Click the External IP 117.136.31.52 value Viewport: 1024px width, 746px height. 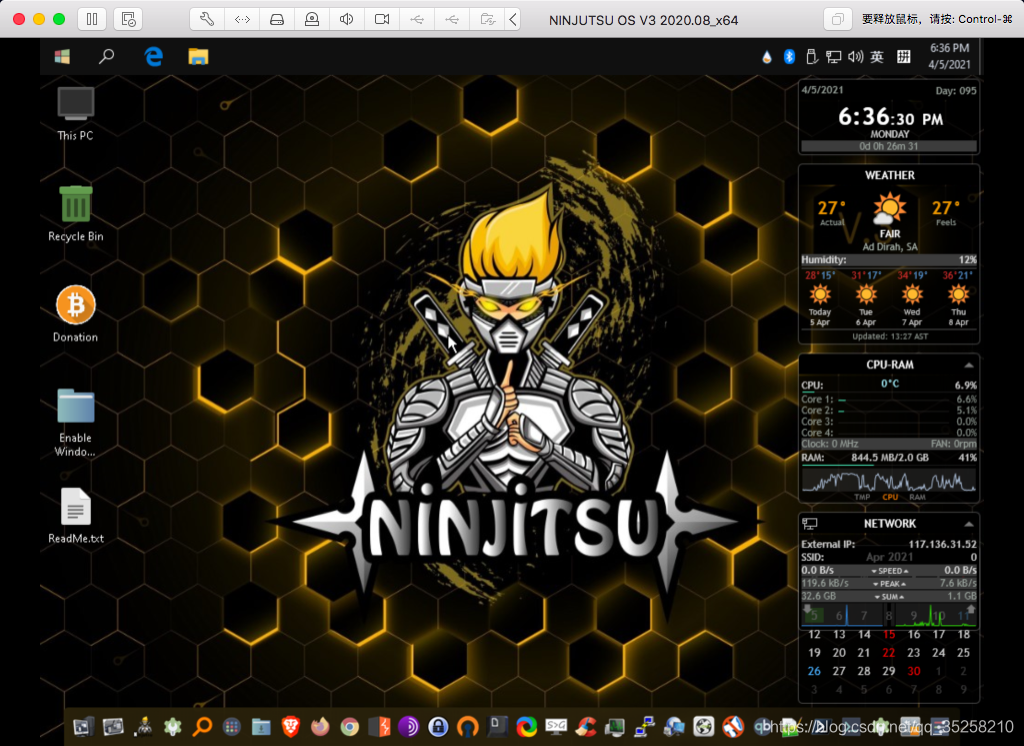[942, 544]
